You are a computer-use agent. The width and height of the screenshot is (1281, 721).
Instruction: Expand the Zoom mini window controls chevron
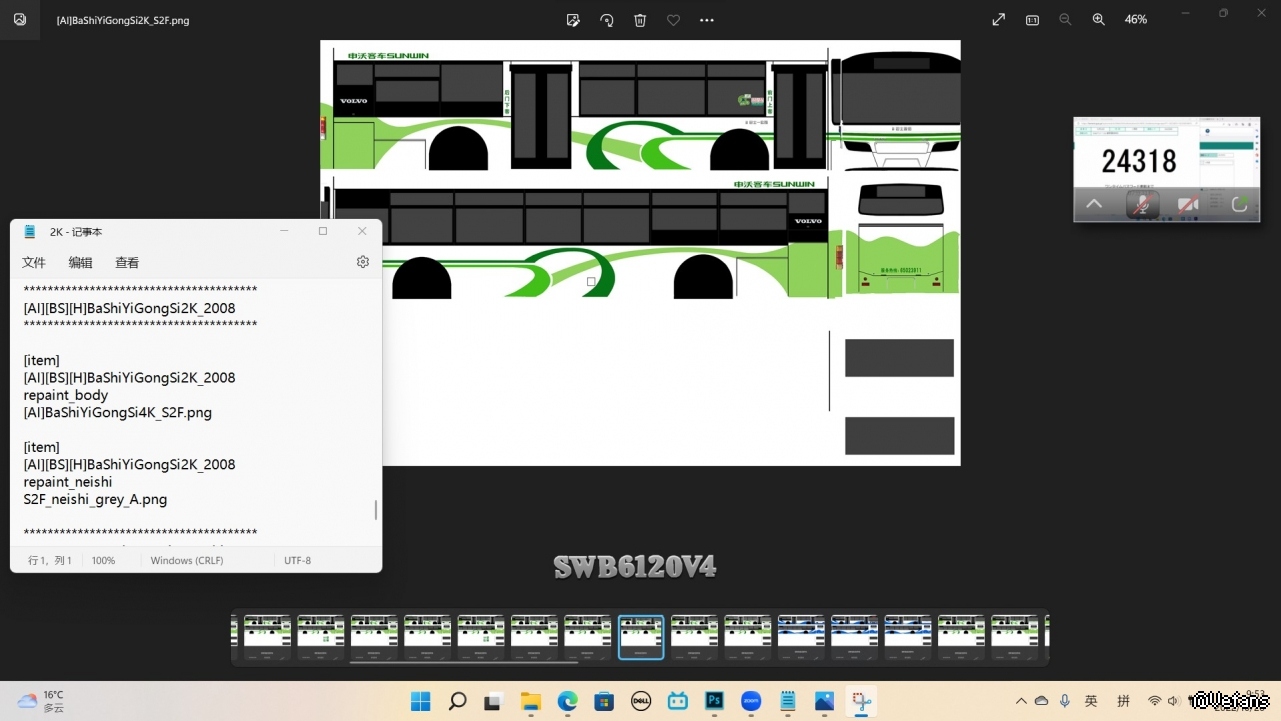[1094, 204]
